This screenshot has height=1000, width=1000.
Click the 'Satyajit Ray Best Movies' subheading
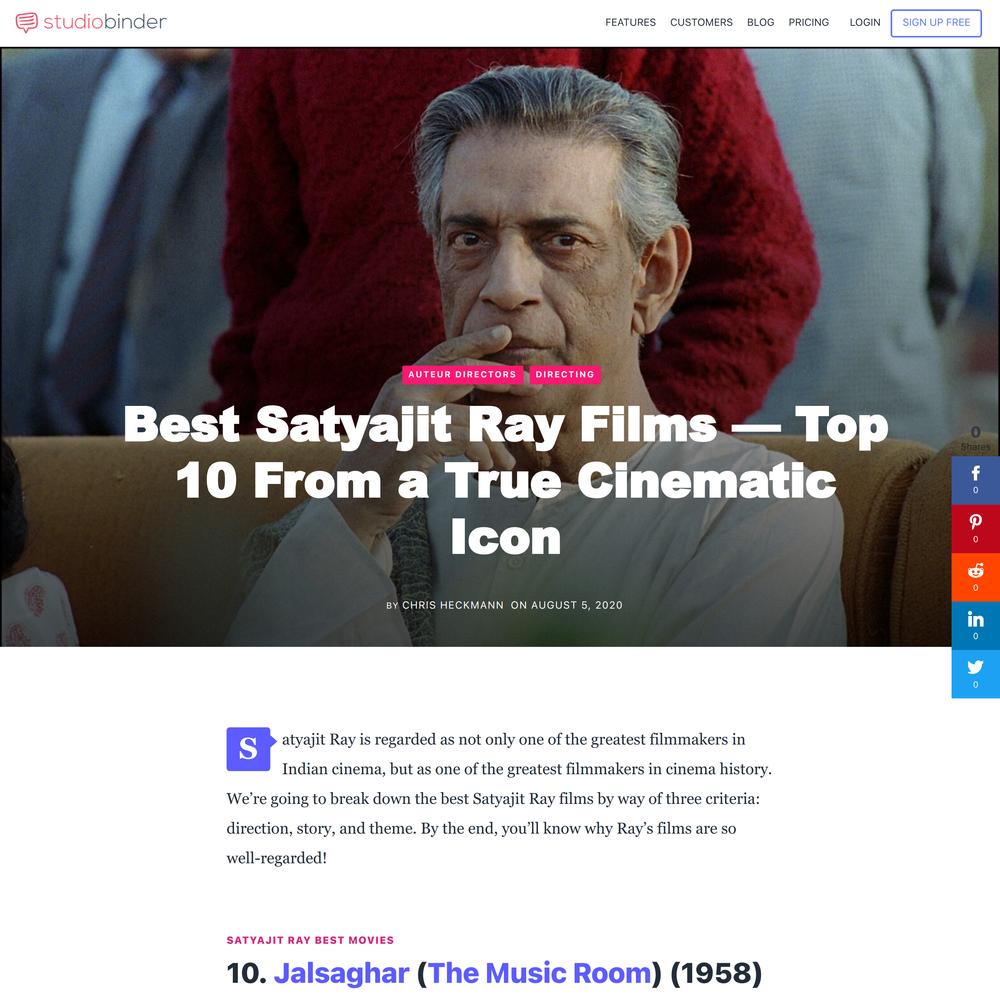(x=310, y=940)
